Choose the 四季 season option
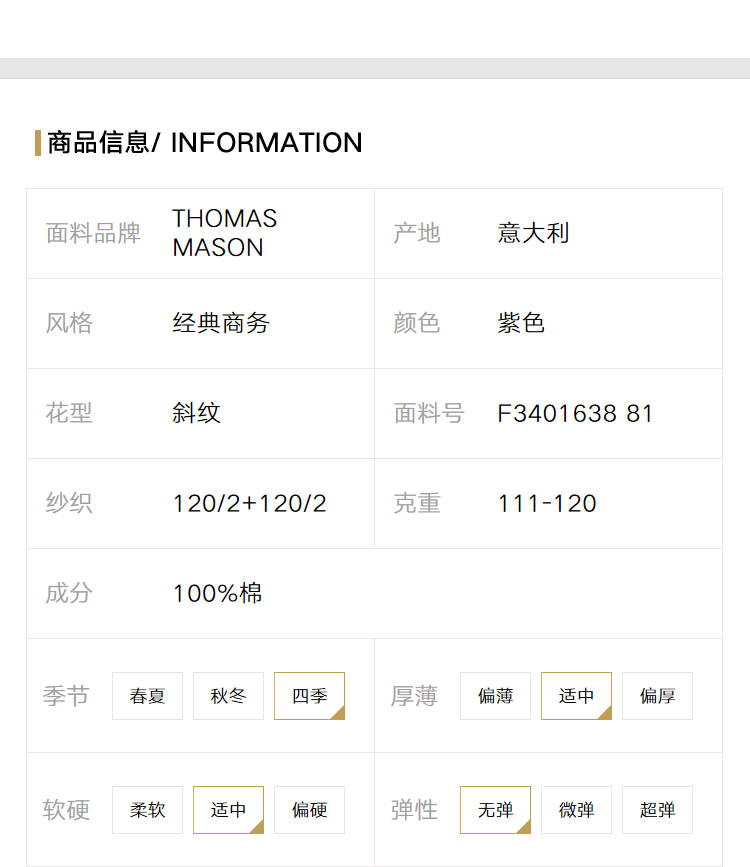The image size is (750, 867). click(309, 696)
